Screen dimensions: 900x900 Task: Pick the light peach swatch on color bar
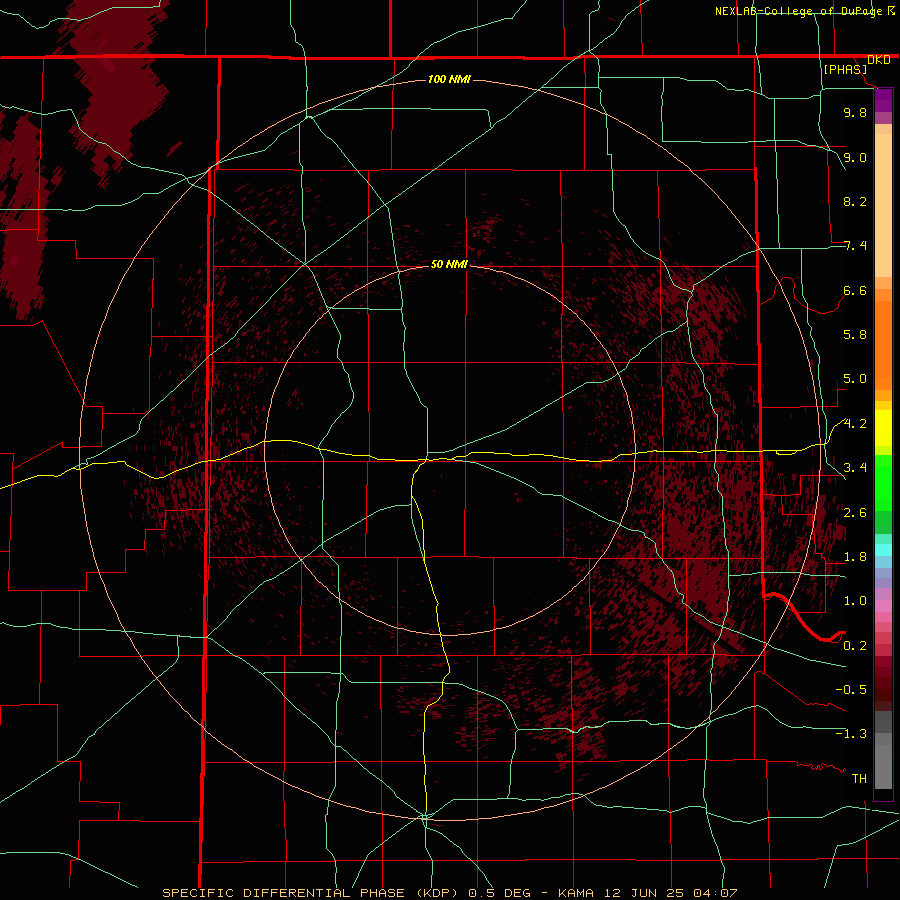pos(883,205)
